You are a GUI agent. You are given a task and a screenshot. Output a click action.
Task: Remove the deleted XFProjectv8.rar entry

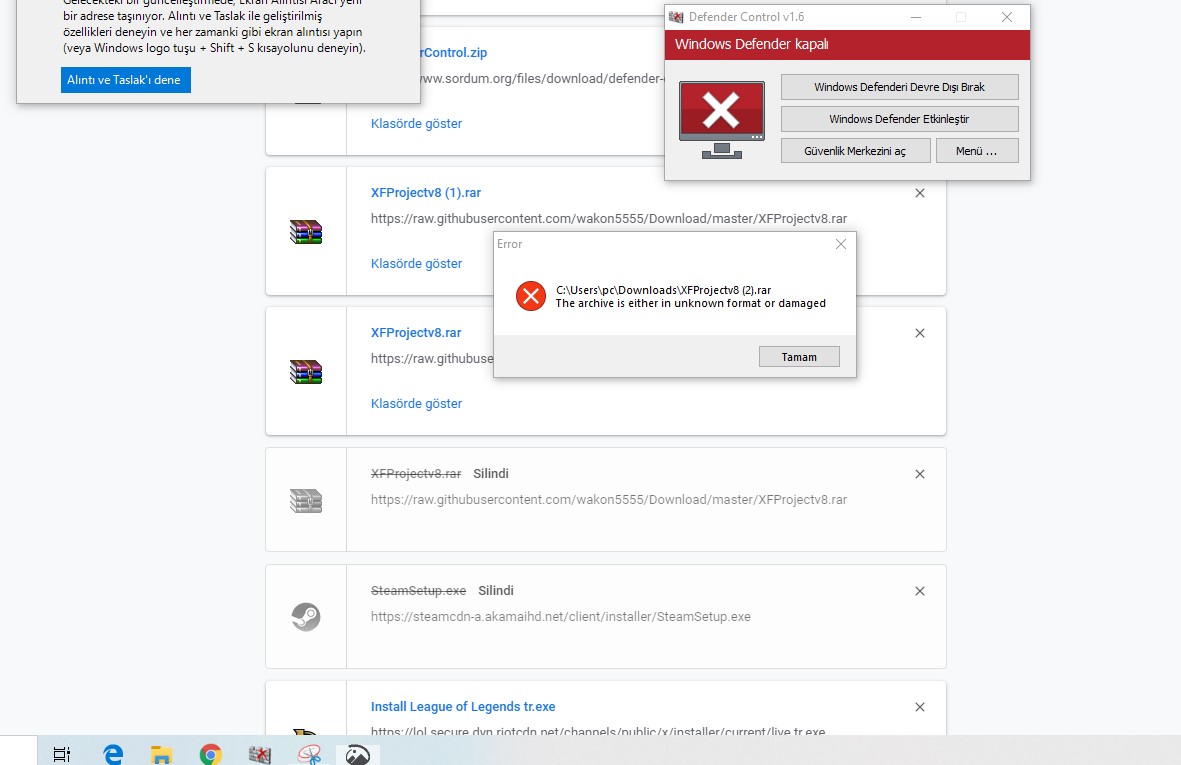[920, 474]
